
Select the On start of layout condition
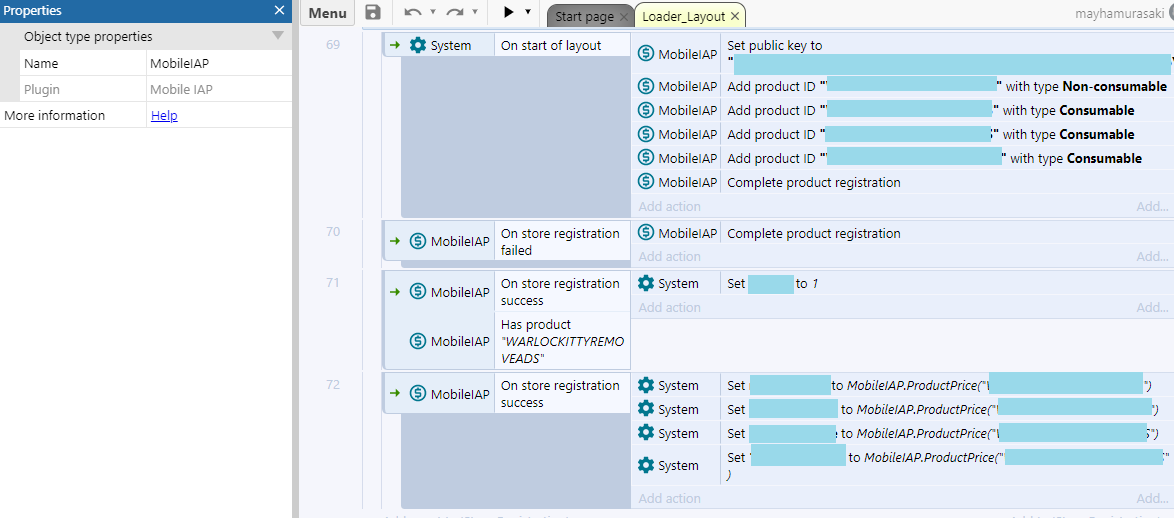point(562,46)
